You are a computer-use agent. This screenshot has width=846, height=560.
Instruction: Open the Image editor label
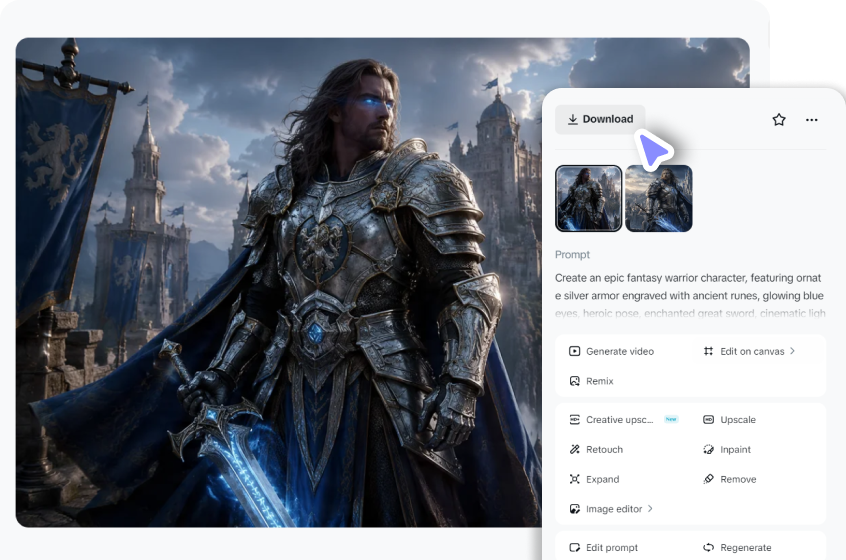pos(614,509)
